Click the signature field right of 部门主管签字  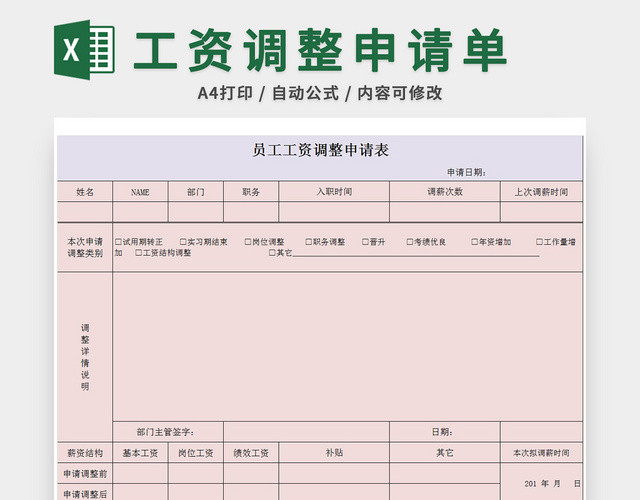pos(307,432)
